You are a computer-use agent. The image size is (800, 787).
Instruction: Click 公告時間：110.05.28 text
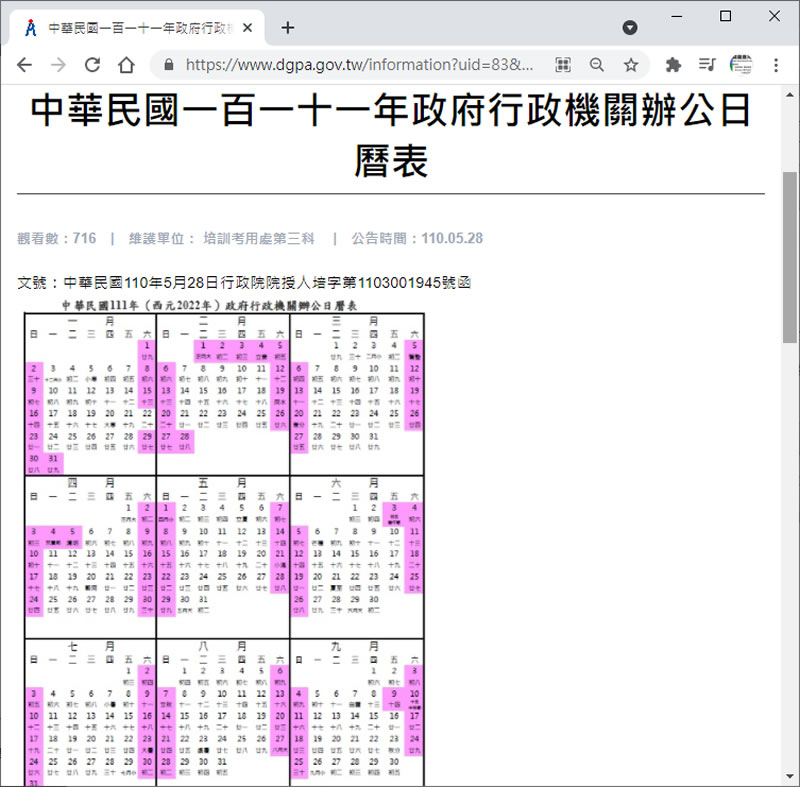pos(417,238)
